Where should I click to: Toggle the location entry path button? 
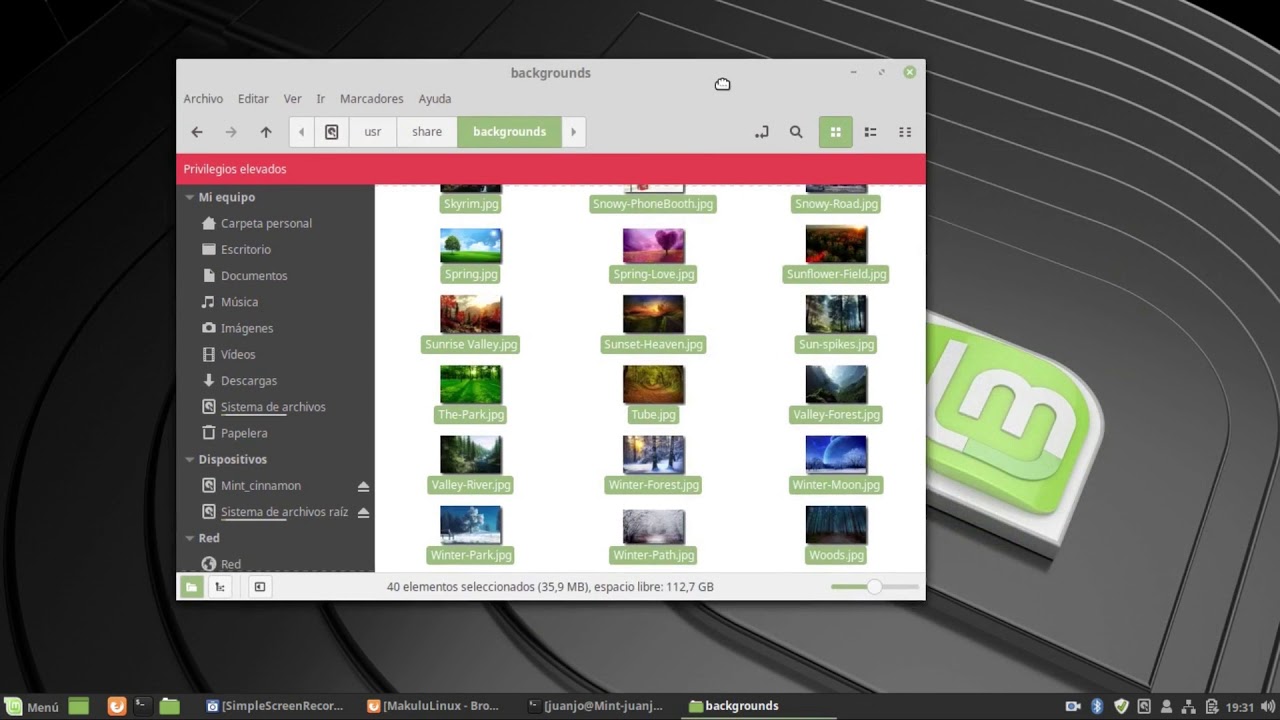tap(762, 132)
